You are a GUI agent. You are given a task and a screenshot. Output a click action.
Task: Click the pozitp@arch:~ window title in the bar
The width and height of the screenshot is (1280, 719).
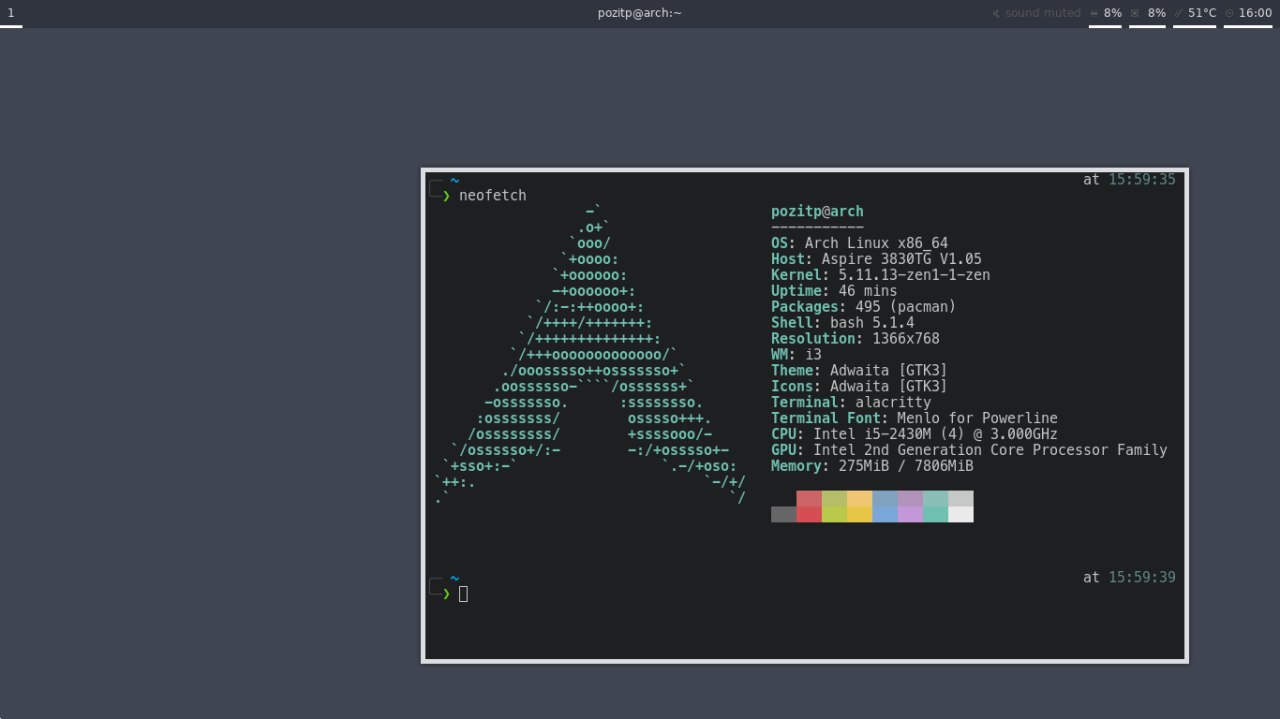coord(640,13)
